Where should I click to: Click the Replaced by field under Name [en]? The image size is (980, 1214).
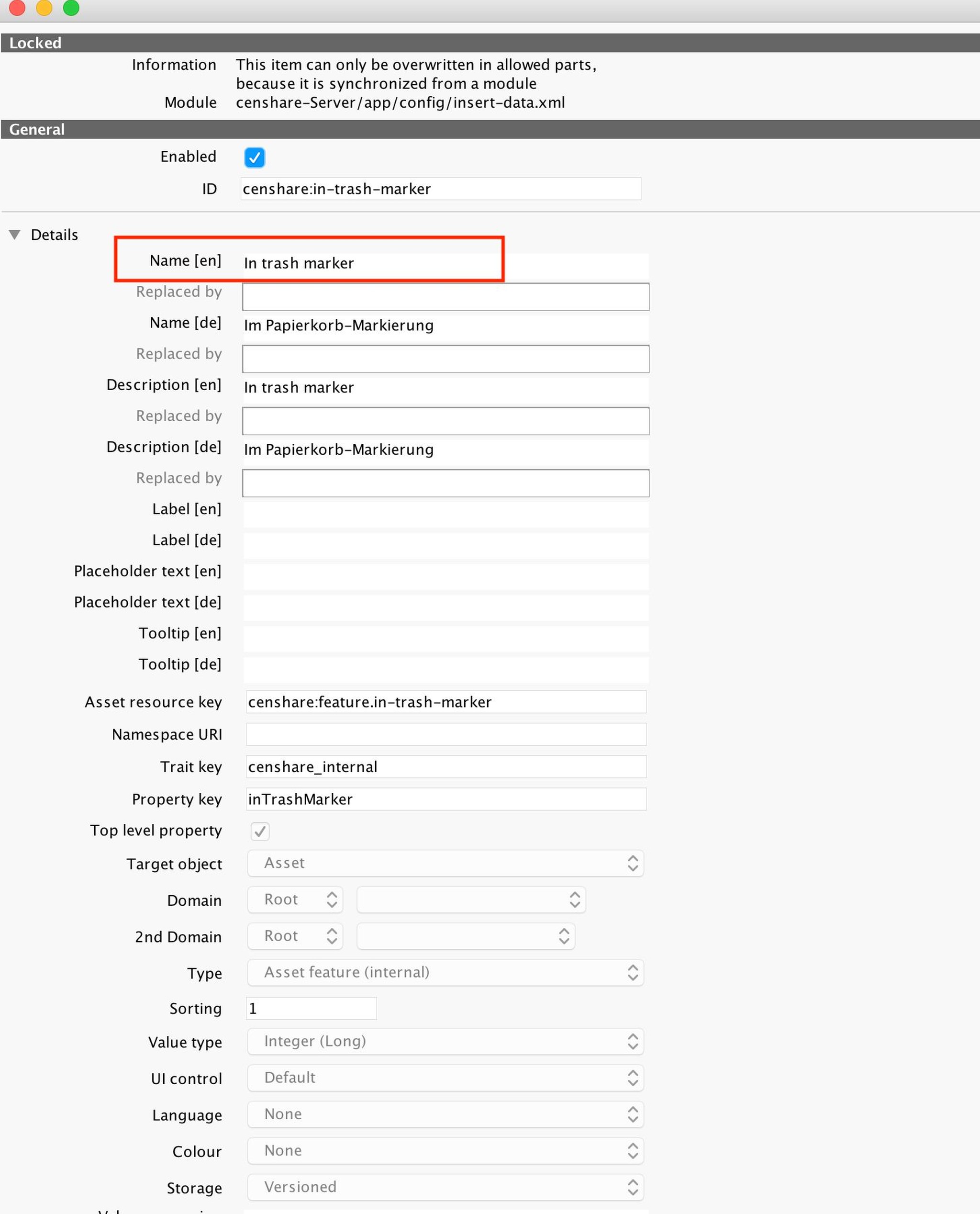point(445,297)
